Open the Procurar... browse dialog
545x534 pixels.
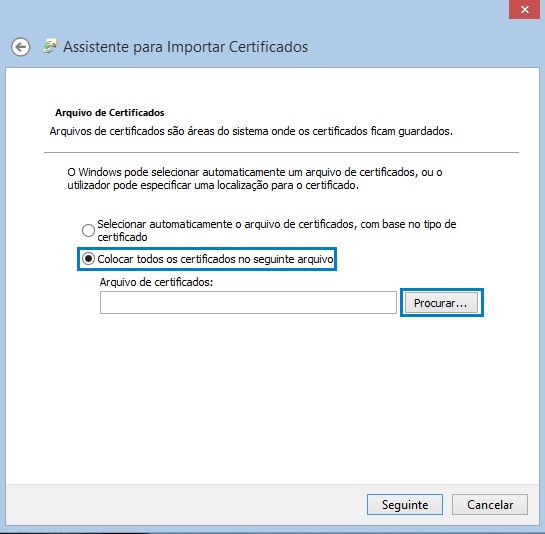(441, 303)
